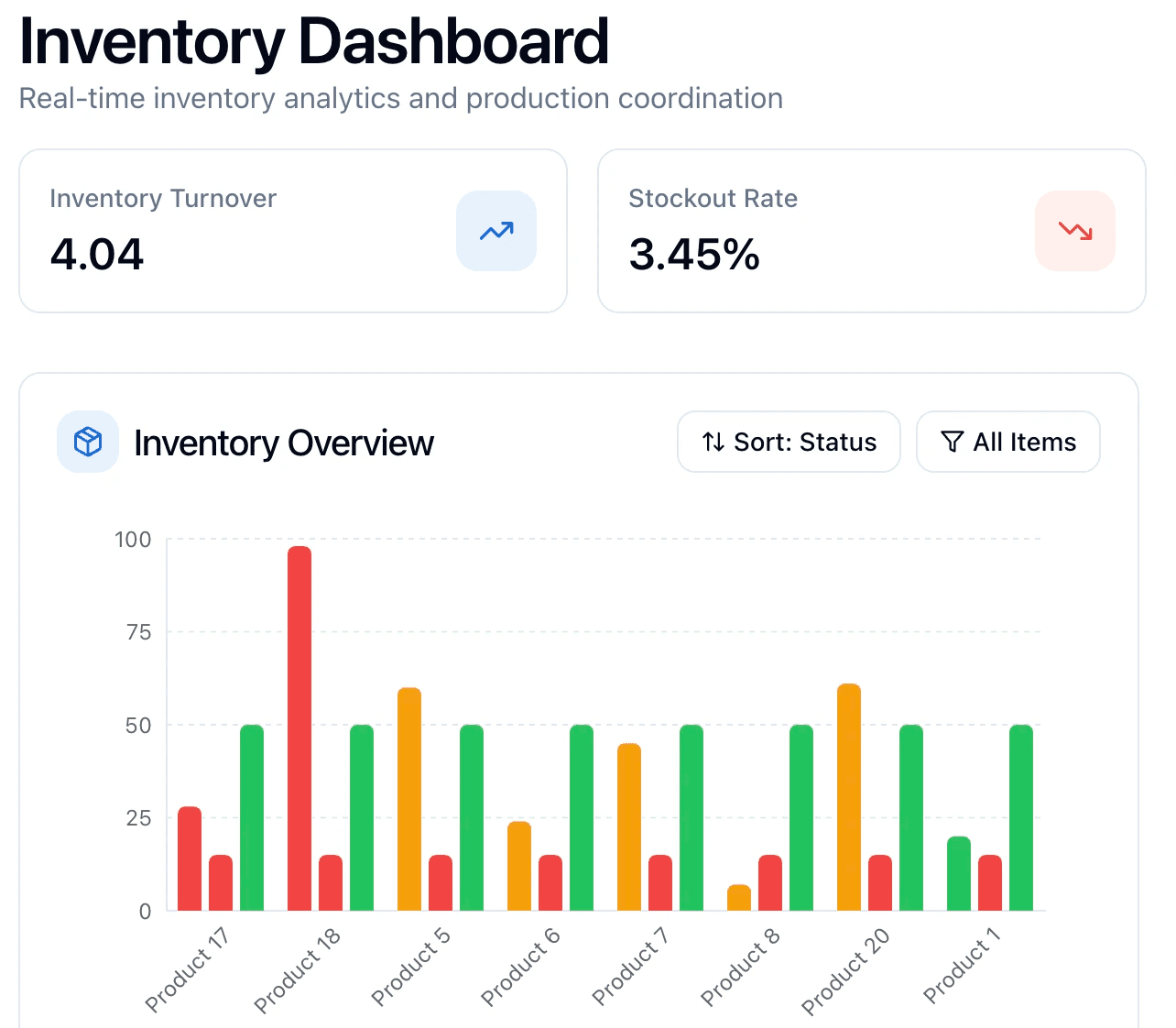
Task: Open the Sort: Status button
Action: click(x=789, y=442)
